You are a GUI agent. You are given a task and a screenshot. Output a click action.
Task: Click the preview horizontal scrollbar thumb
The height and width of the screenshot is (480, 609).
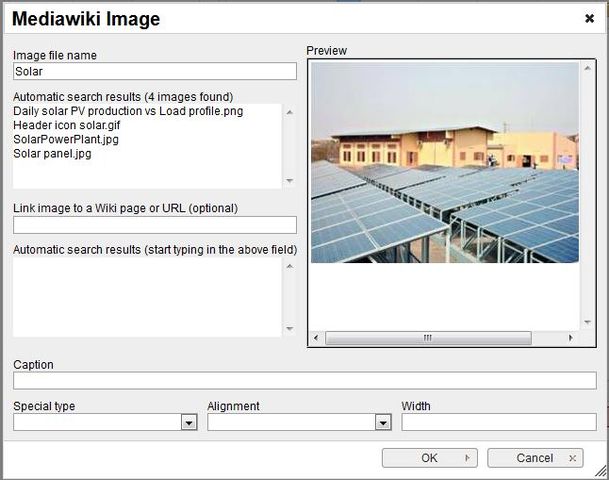[426, 338]
